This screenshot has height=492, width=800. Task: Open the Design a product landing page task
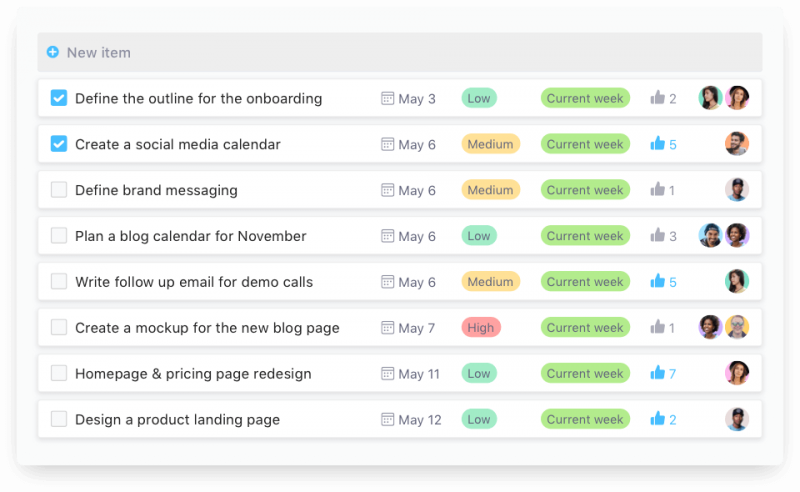(x=177, y=419)
